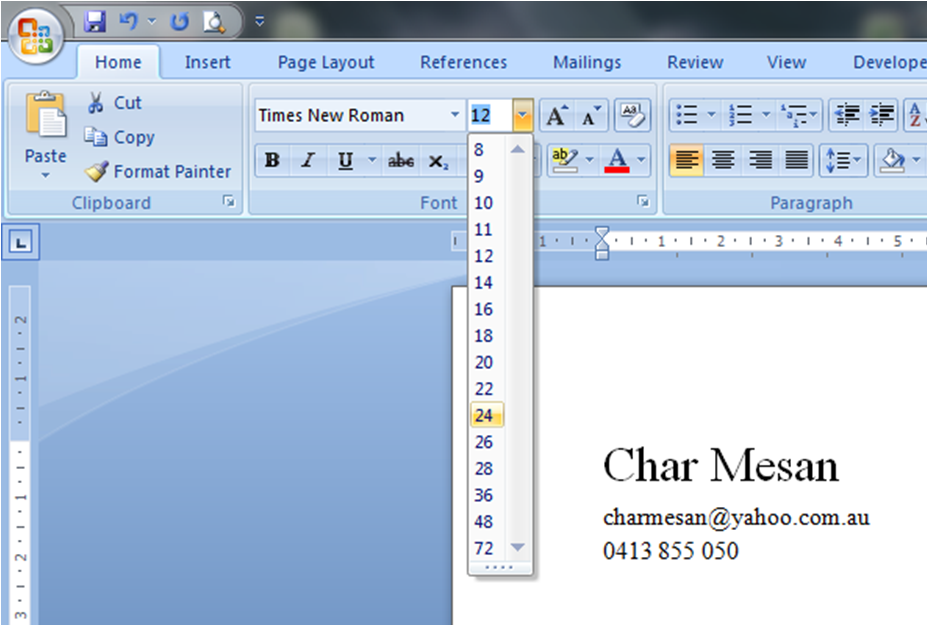
Task: Open the Font dialog launcher
Action: [643, 202]
